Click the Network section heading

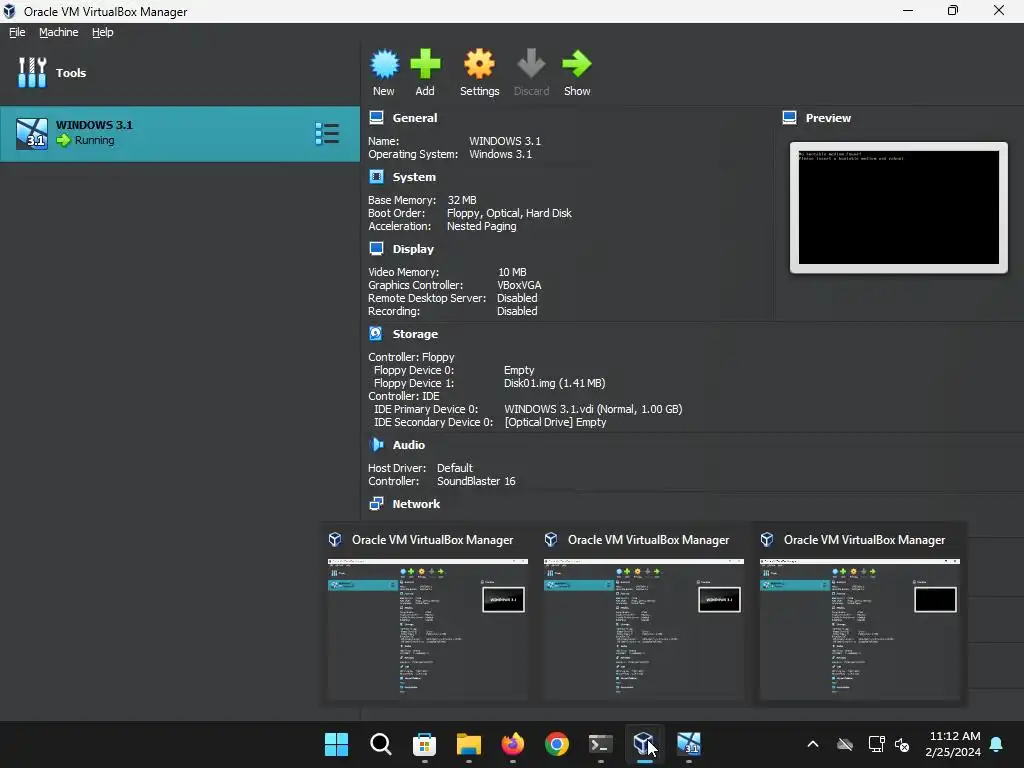pyautogui.click(x=416, y=504)
